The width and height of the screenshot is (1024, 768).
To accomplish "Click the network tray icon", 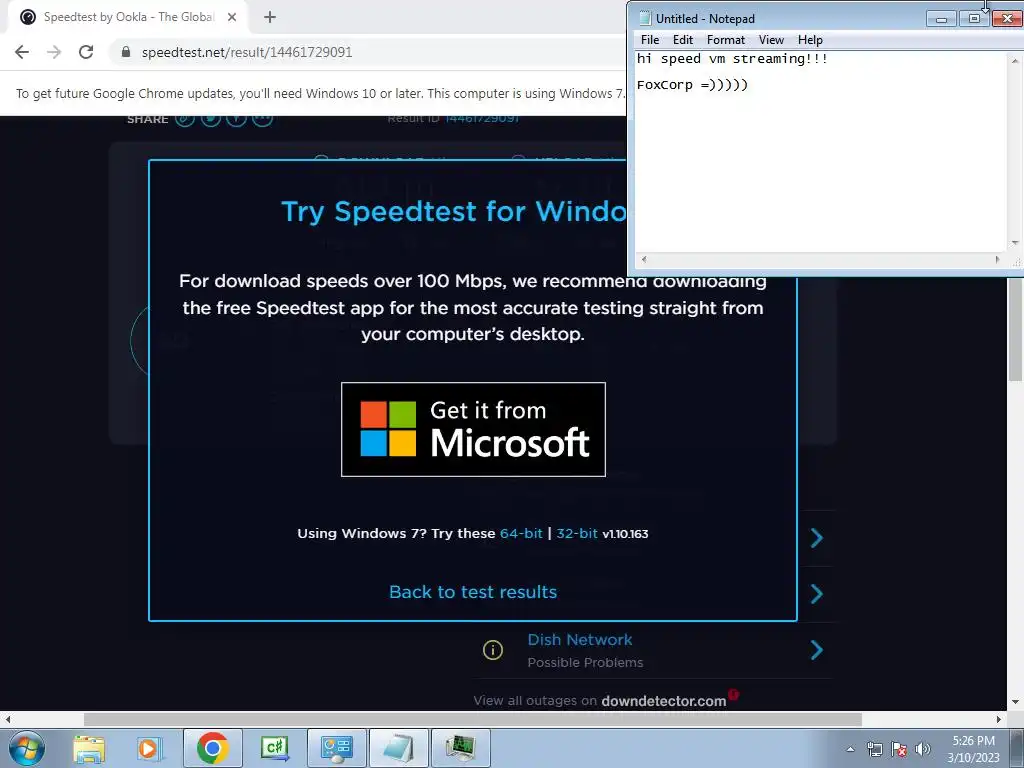I will point(874,749).
